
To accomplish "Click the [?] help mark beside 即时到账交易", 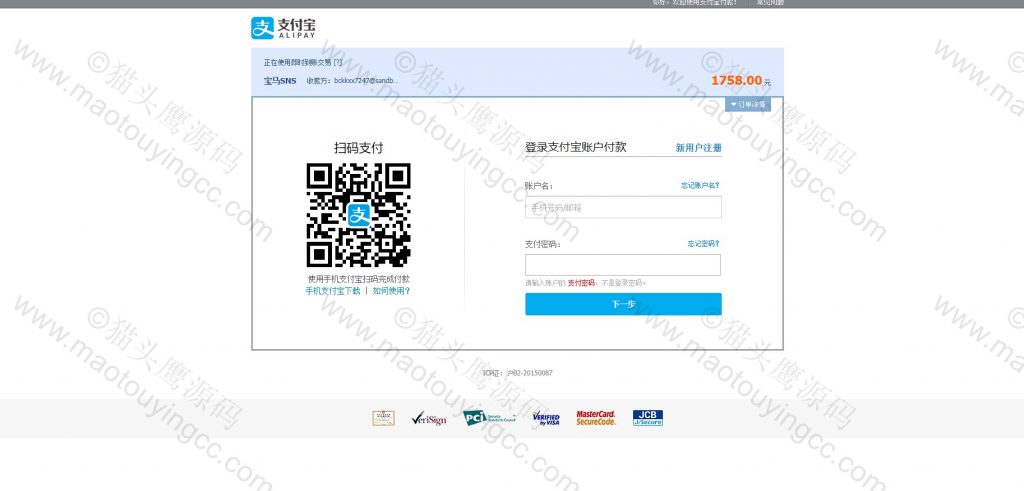I will tap(338, 63).
